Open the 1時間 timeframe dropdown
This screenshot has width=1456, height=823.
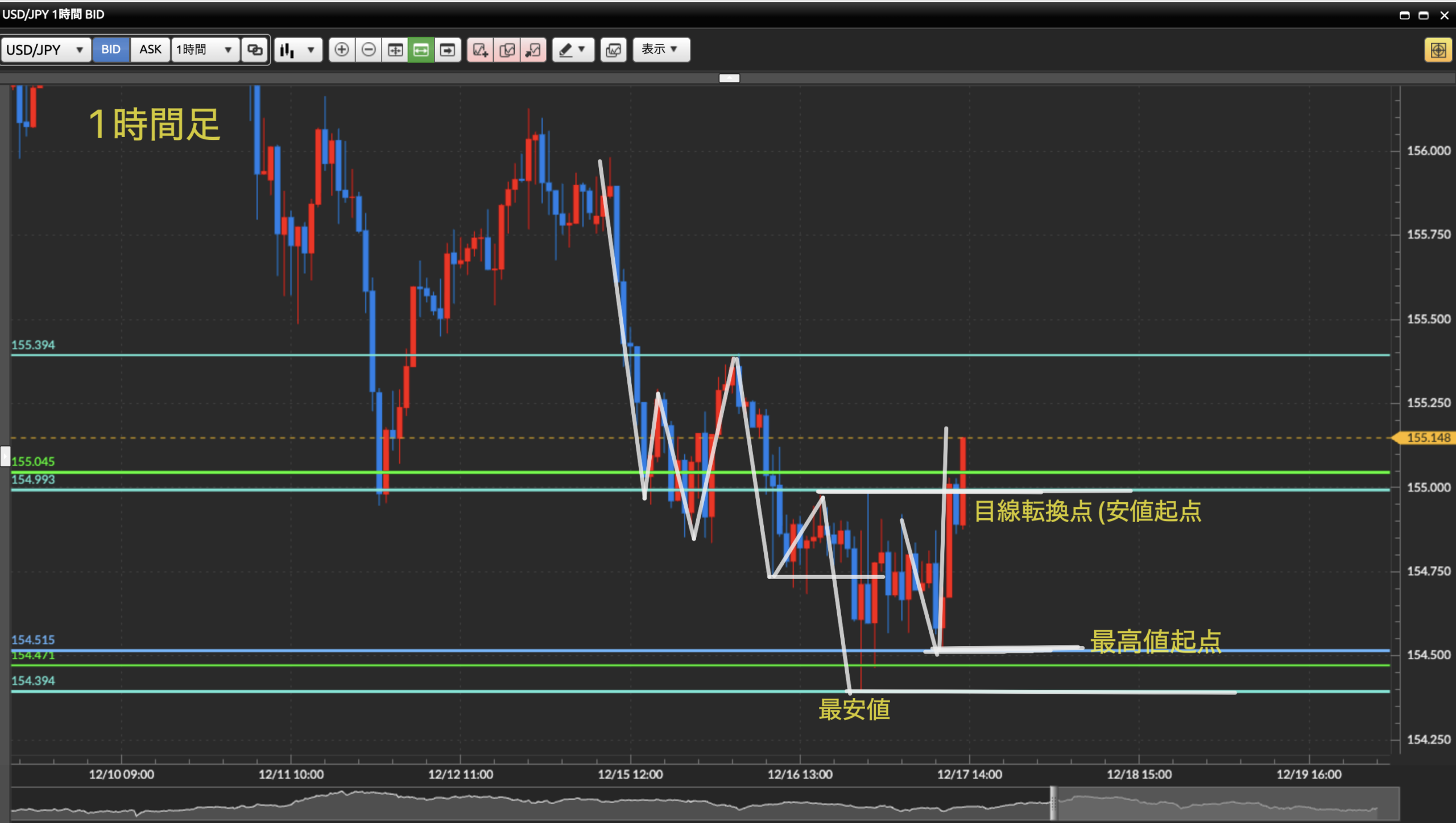pyautogui.click(x=204, y=50)
